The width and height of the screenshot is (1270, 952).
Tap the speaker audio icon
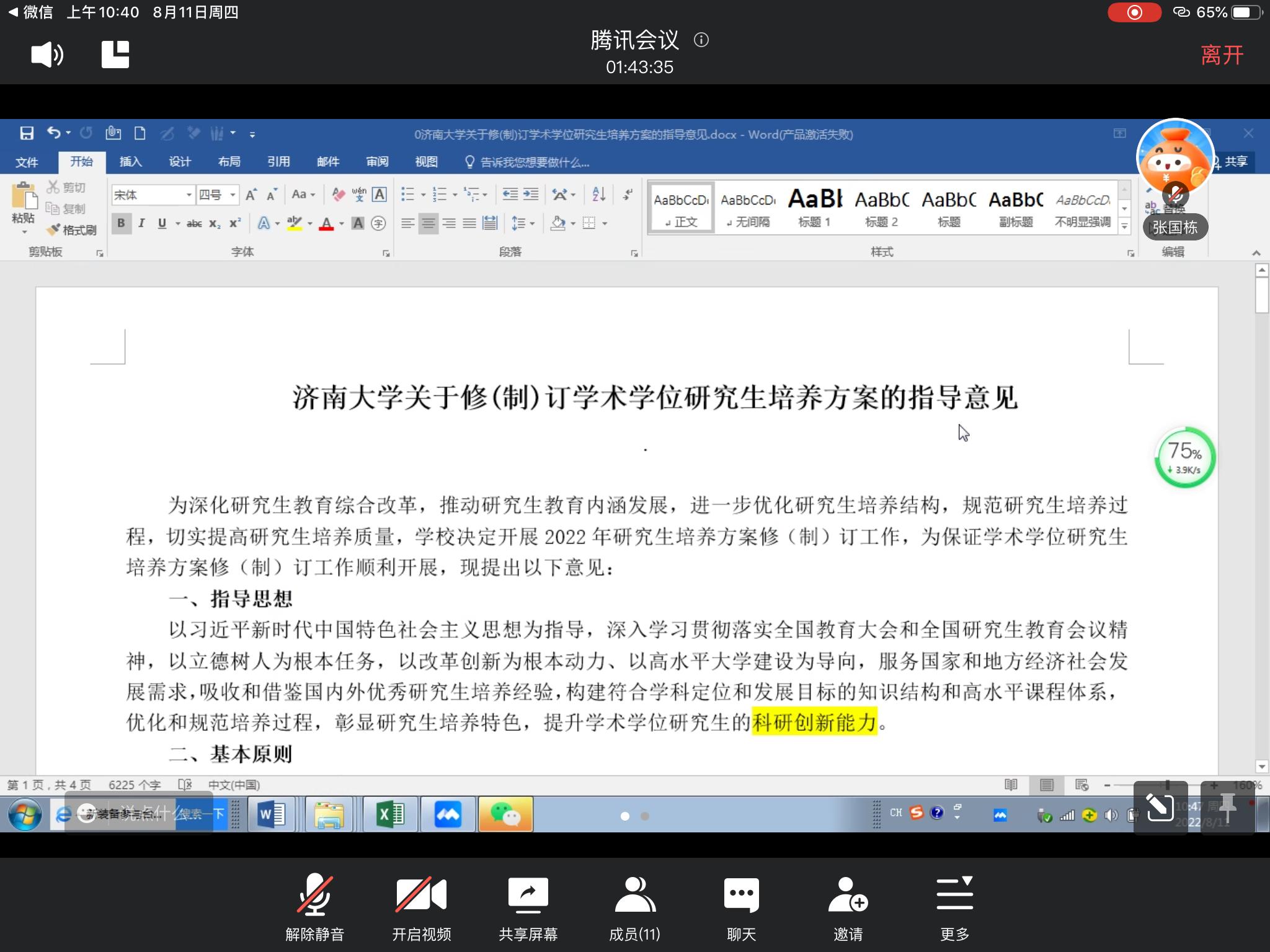pyautogui.click(x=47, y=55)
